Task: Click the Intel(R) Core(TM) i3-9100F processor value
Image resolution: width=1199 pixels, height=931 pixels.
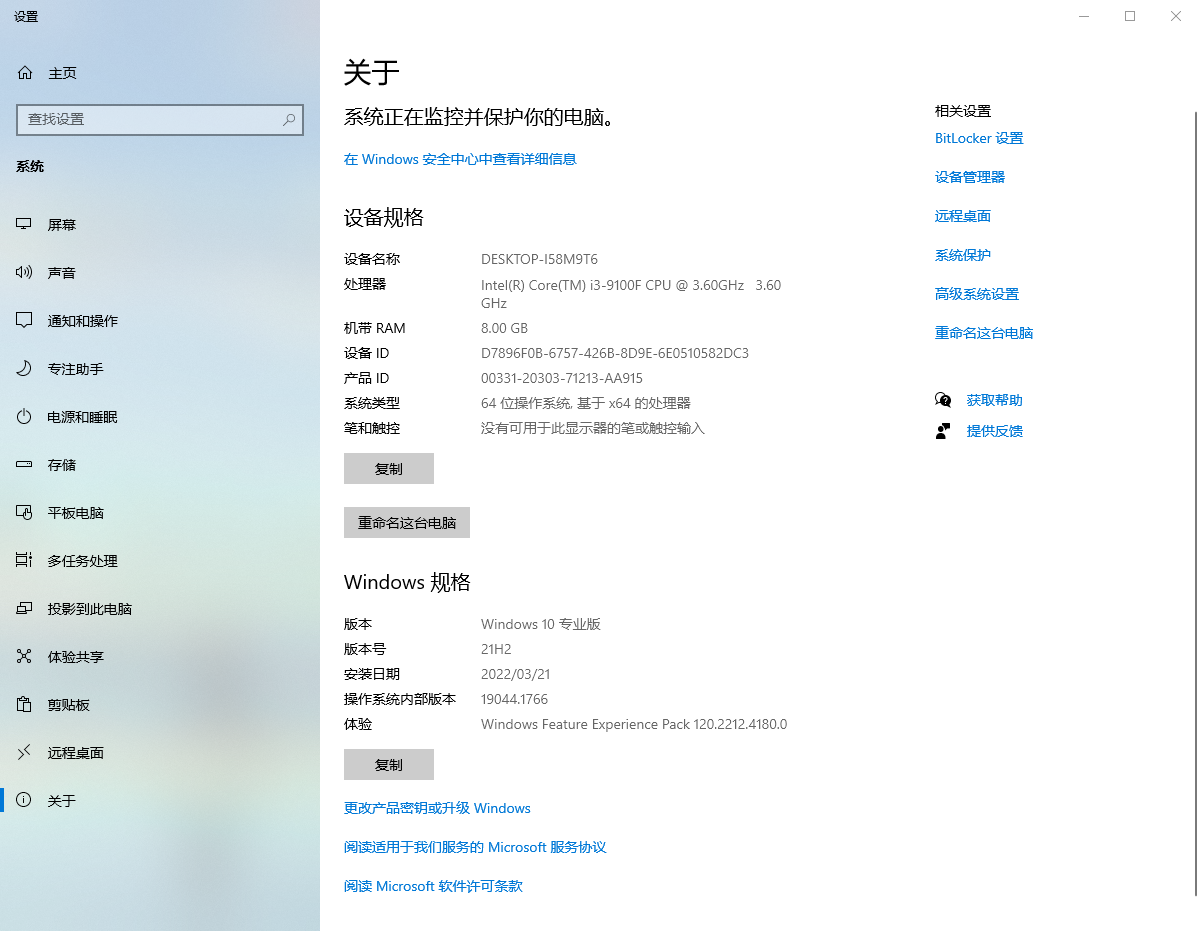Action: tap(631, 294)
